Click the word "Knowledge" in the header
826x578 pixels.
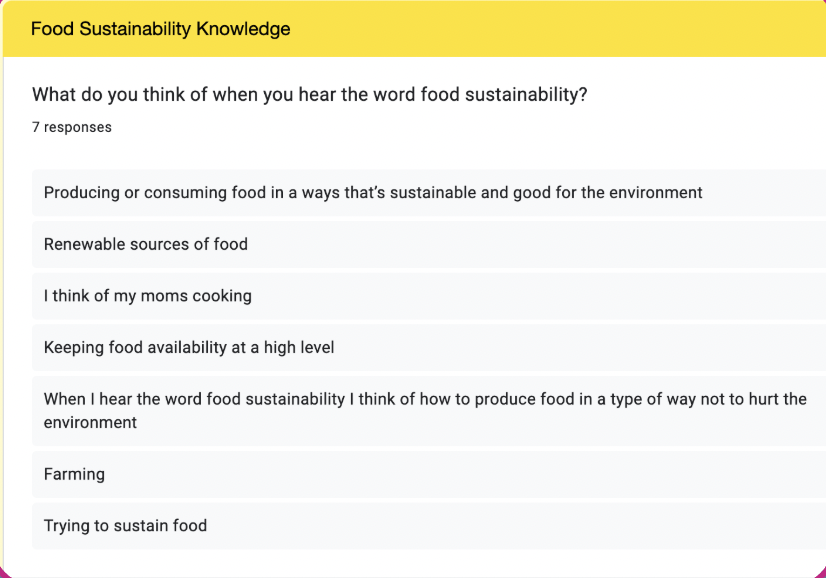coord(243,28)
